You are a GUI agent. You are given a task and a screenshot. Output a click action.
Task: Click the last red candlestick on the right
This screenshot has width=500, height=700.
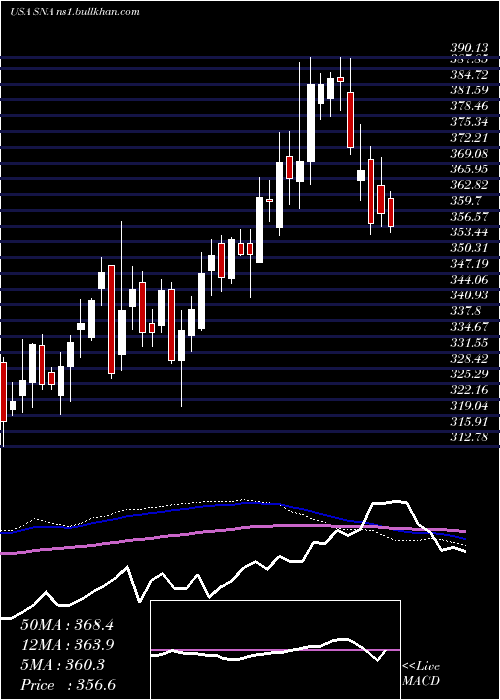click(x=391, y=212)
